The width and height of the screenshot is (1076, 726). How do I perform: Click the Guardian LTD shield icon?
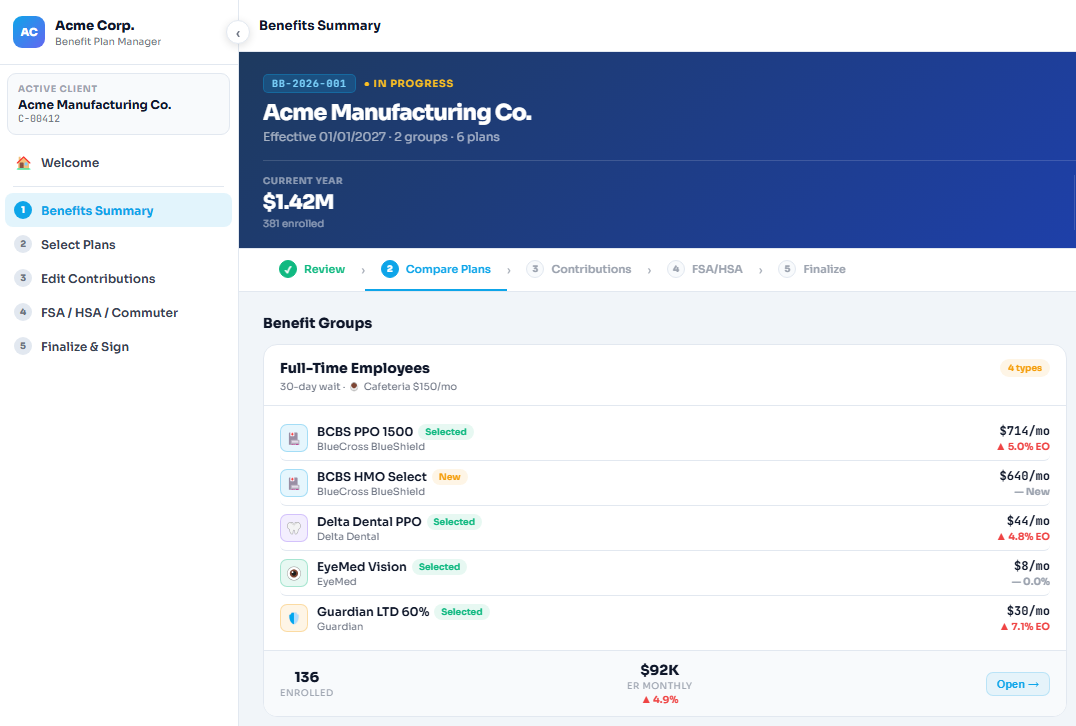click(294, 618)
